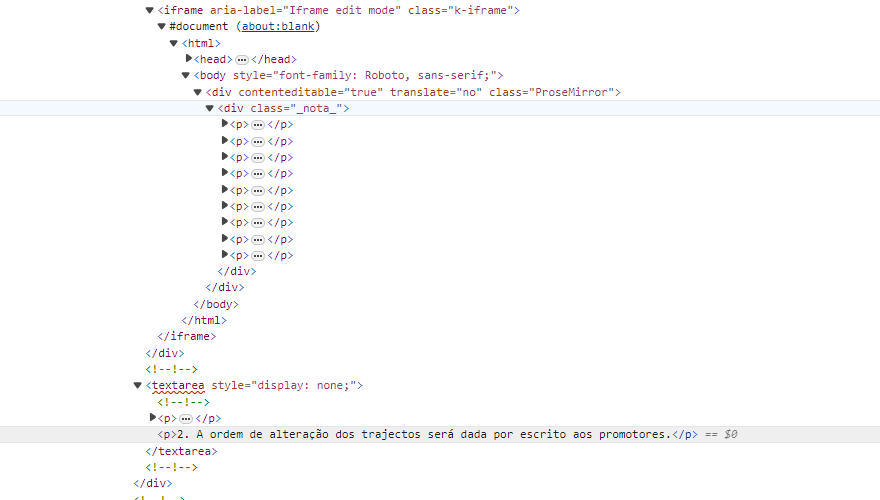The height and width of the screenshot is (500, 880).
Task: Expand the first p element in _nota_ div
Action: click(225, 124)
